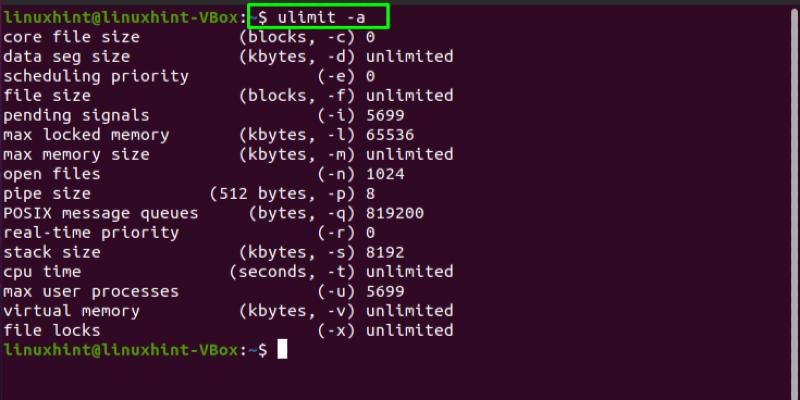The image size is (800, 400).
Task: Click the scheduling priority line
Action: click(x=96, y=76)
